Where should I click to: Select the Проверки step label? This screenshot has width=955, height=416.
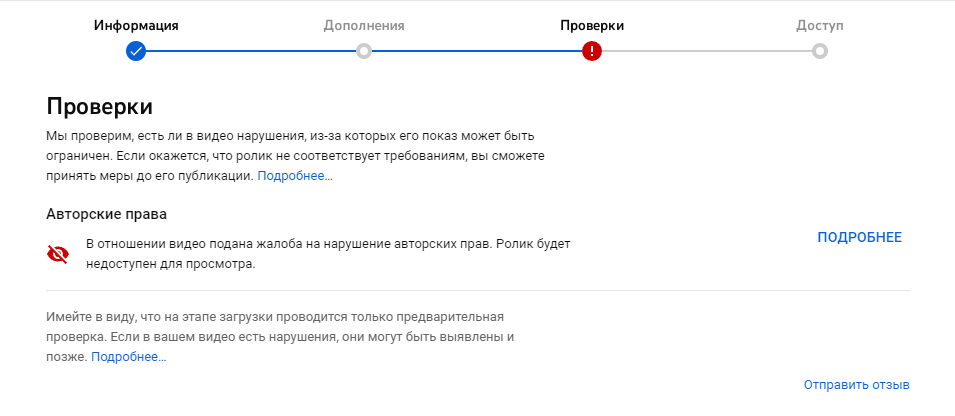[592, 25]
